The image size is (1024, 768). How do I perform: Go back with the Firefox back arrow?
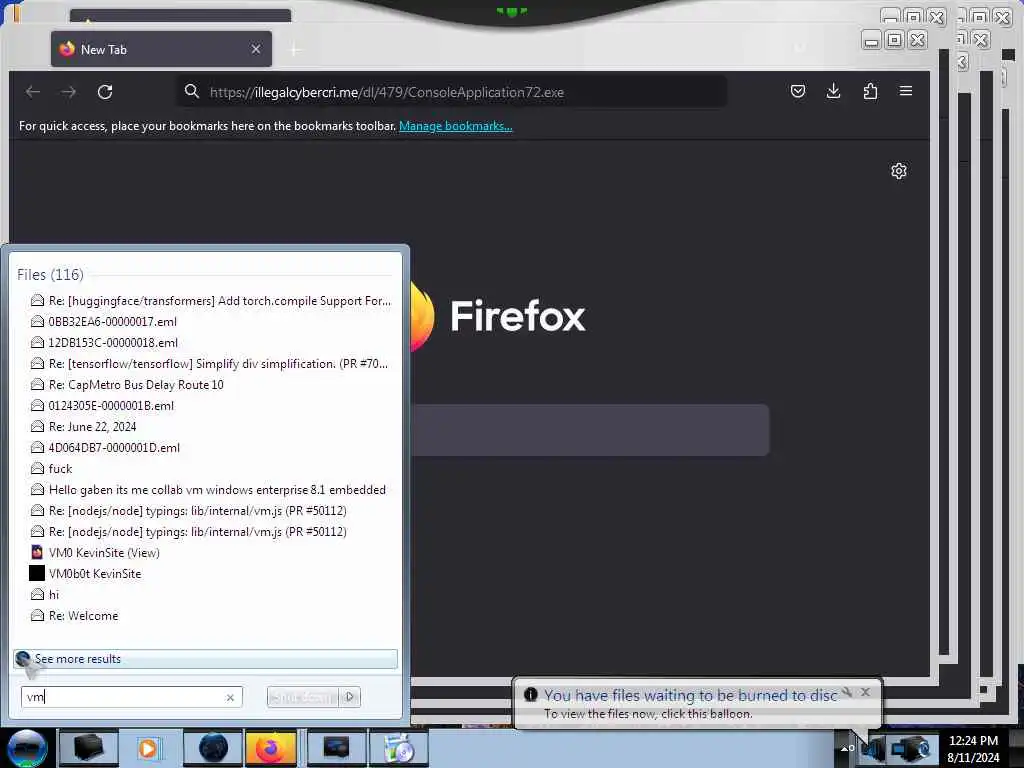pos(33,92)
